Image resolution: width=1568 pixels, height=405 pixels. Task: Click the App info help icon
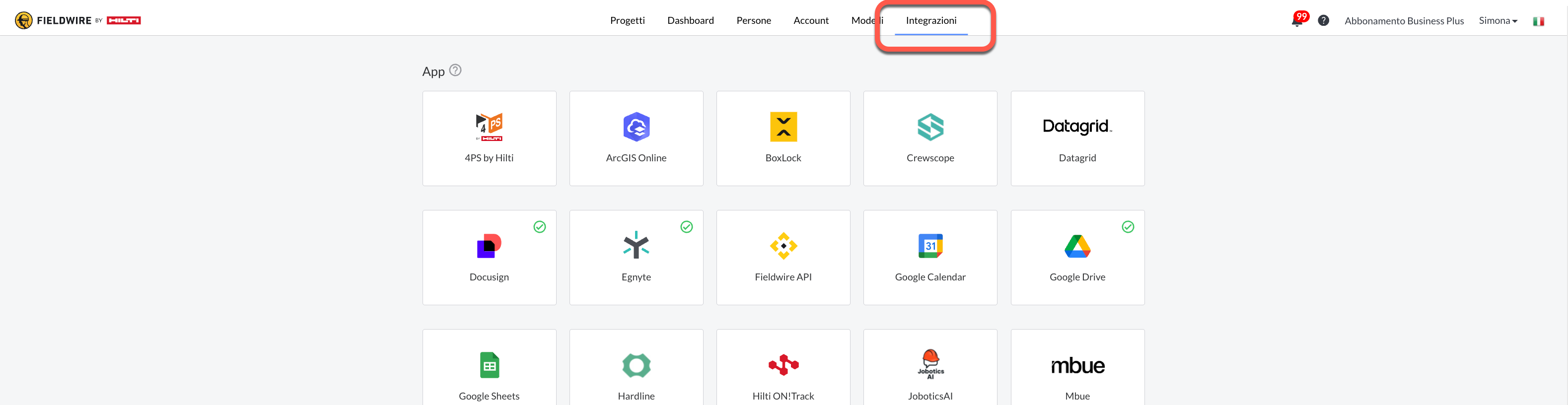455,70
